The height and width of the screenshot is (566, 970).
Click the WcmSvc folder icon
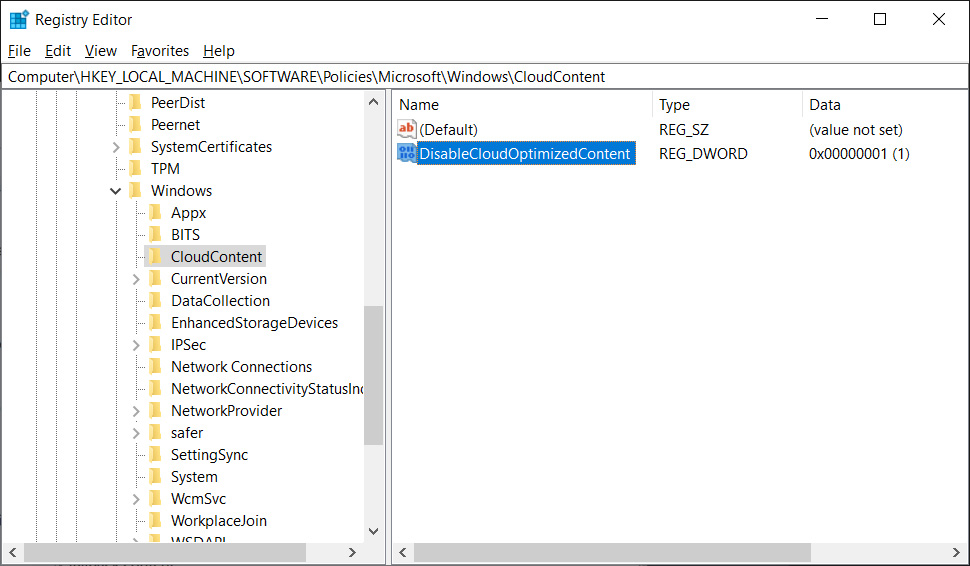[x=156, y=499]
